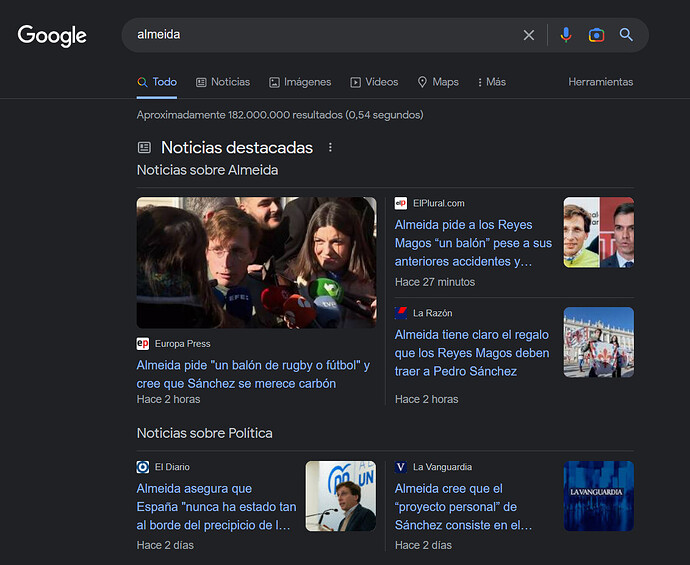Screen dimensions: 690x565
Task: Open the La Razón Pedro Sánchez regalo article
Action: pos(472,353)
